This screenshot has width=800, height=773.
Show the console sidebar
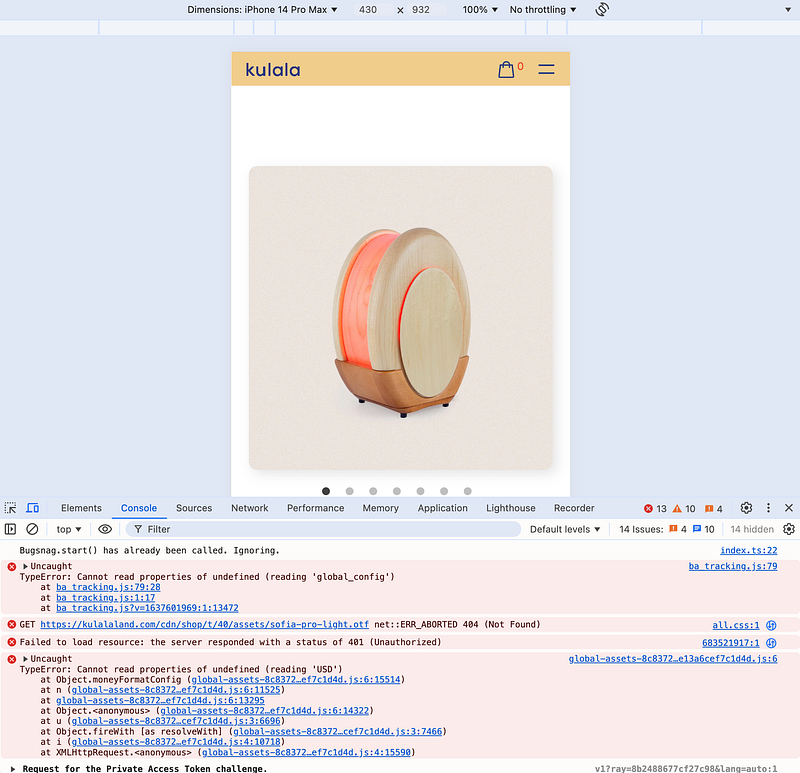[x=10, y=529]
